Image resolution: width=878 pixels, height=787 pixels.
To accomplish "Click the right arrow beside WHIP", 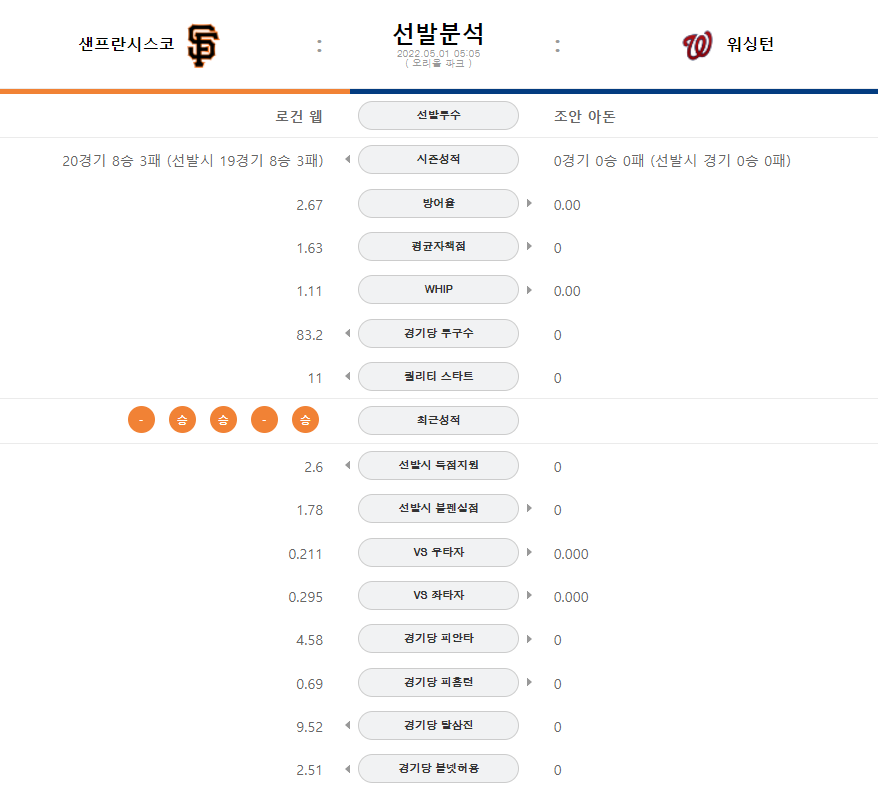I will [529, 290].
